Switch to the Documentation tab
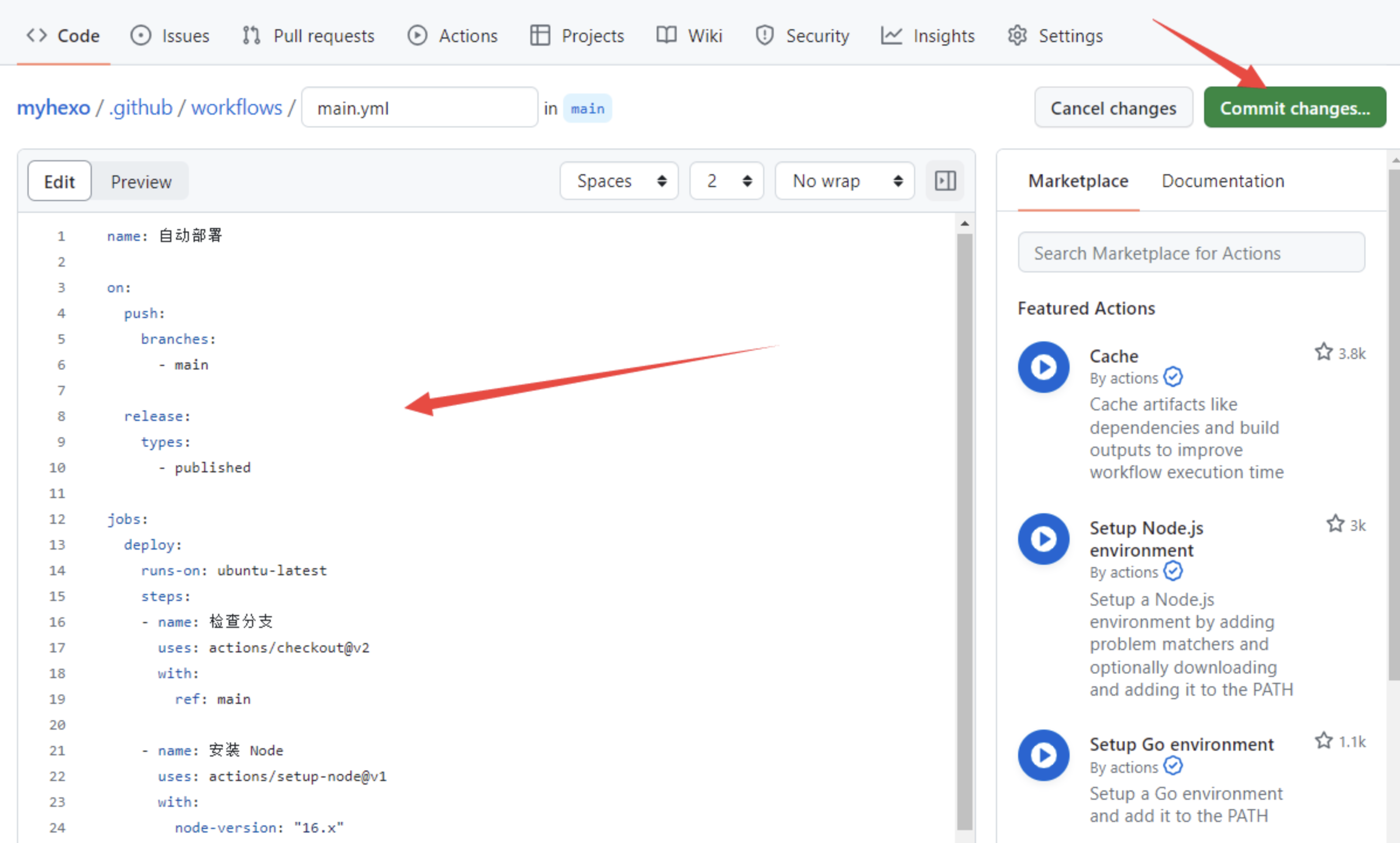Screen dimensions: 1400x843 pos(1222,181)
